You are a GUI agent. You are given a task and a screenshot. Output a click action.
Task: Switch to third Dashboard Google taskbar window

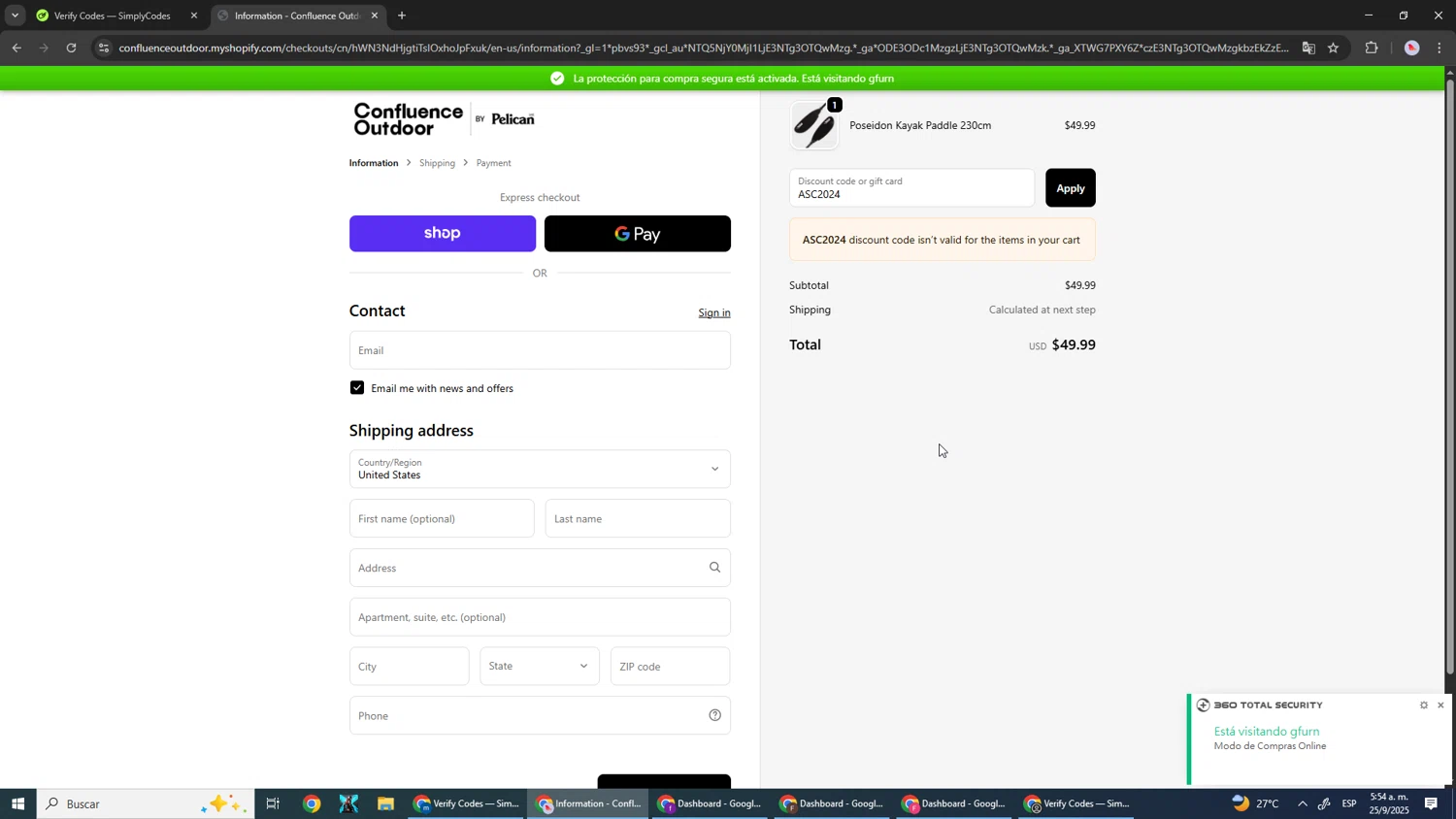(x=955, y=803)
